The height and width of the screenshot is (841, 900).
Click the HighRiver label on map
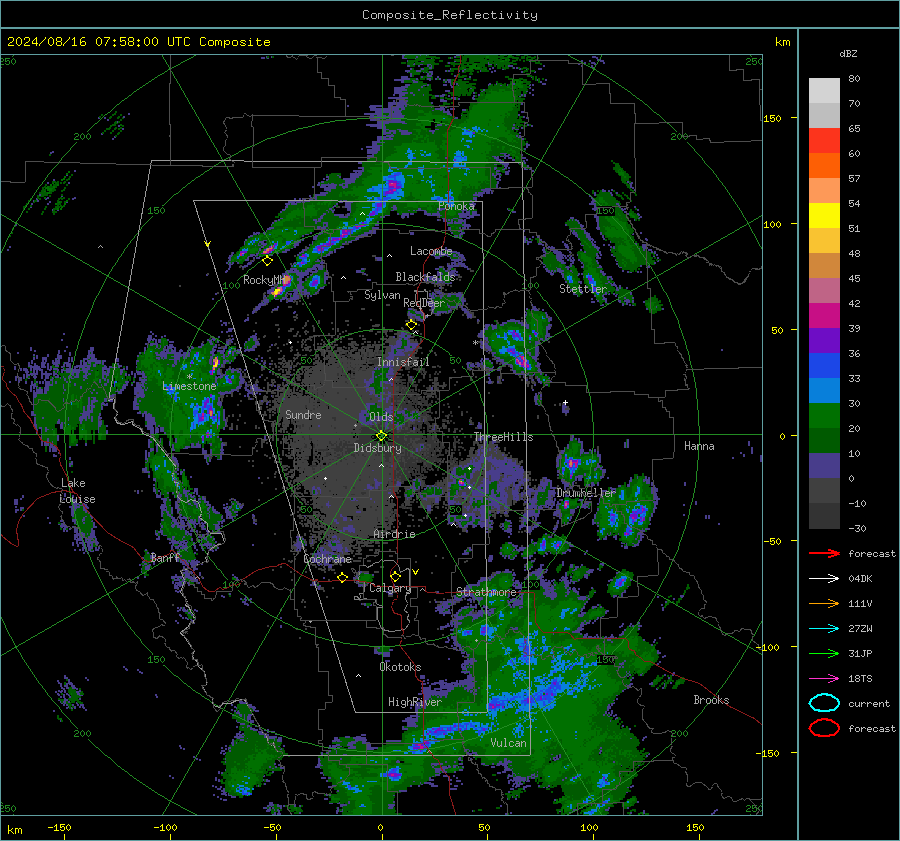(415, 702)
